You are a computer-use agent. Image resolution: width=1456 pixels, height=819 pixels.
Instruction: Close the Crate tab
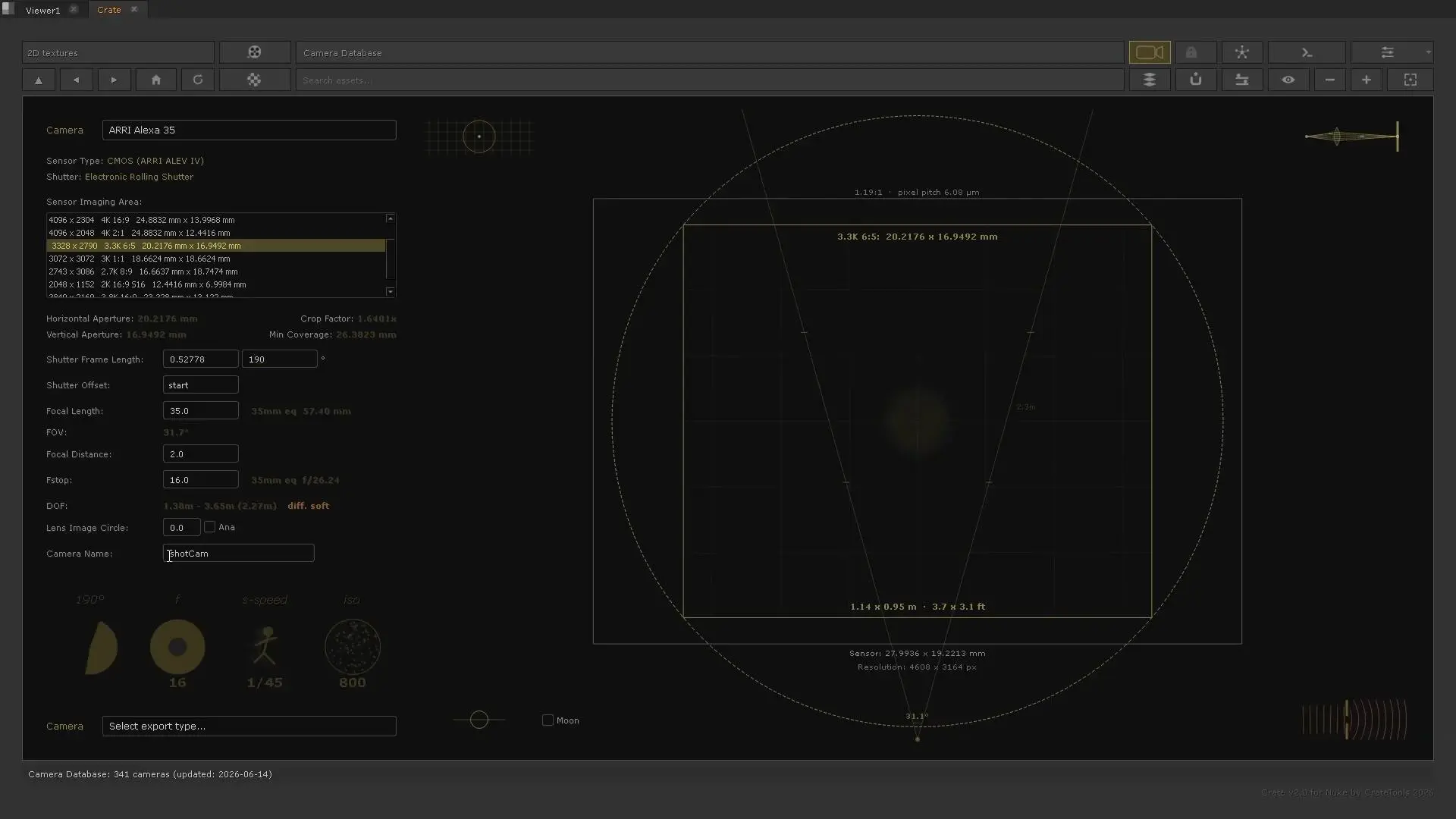click(x=134, y=9)
